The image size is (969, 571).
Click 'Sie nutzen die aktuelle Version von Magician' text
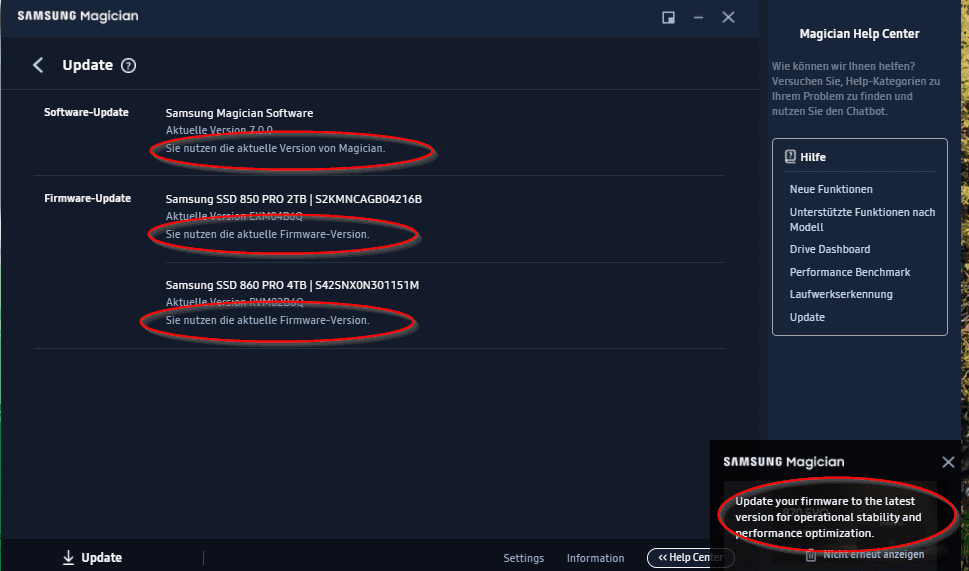pos(275,148)
